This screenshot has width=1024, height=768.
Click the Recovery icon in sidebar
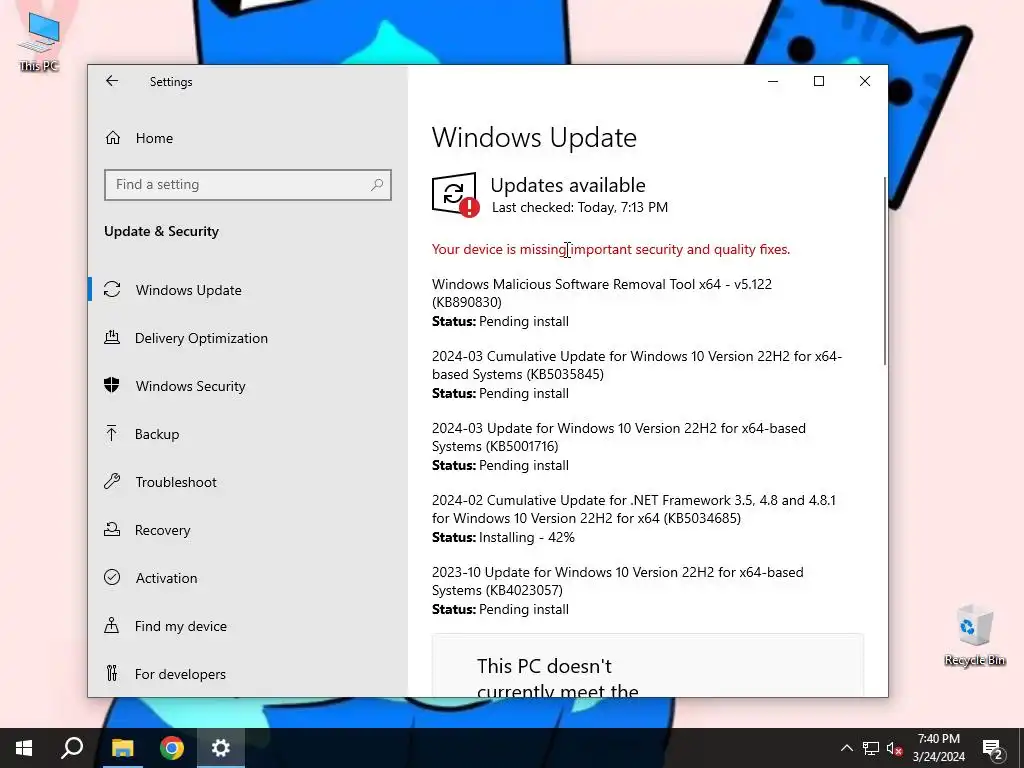pos(112,530)
